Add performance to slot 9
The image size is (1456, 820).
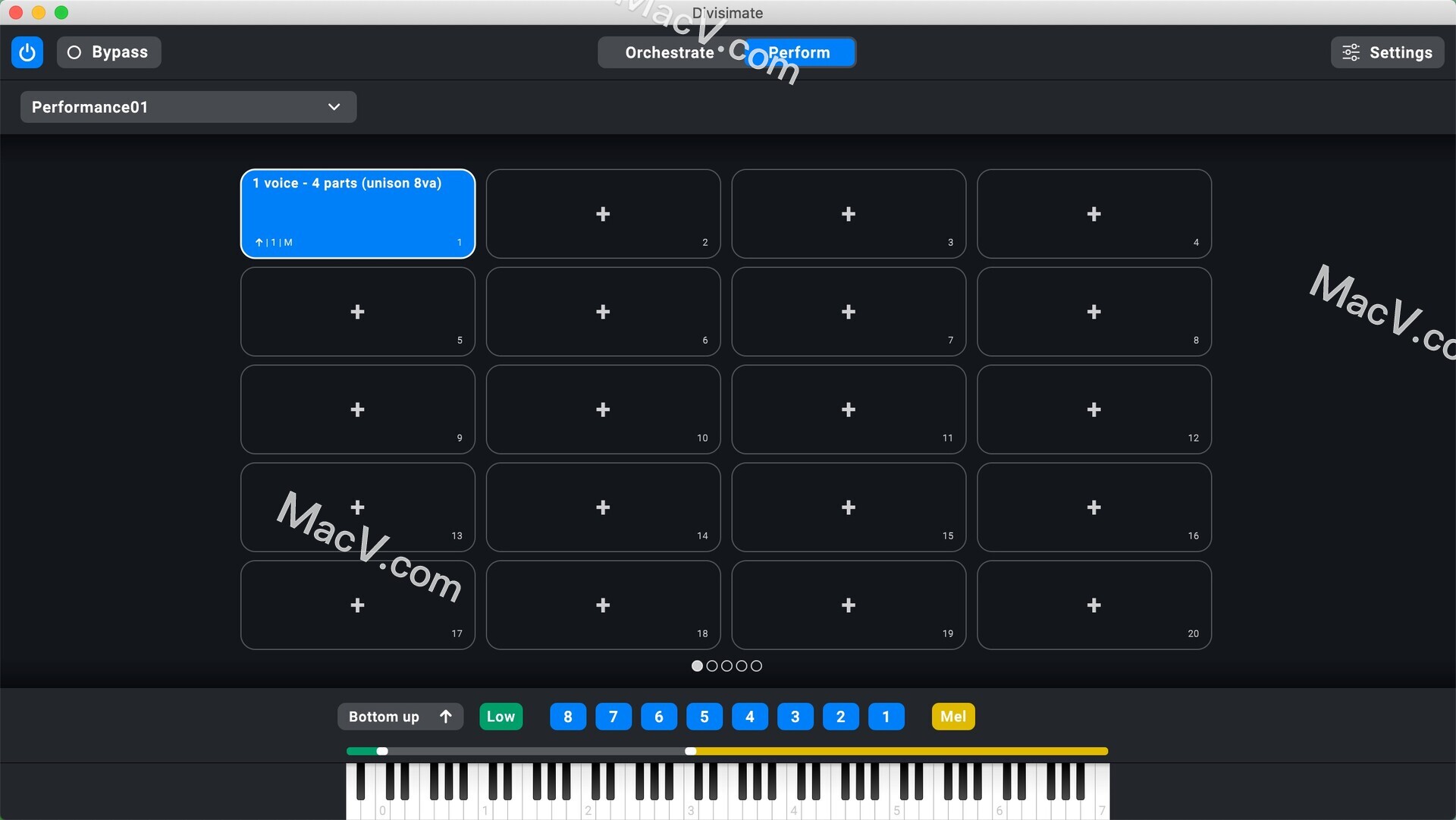[357, 408]
